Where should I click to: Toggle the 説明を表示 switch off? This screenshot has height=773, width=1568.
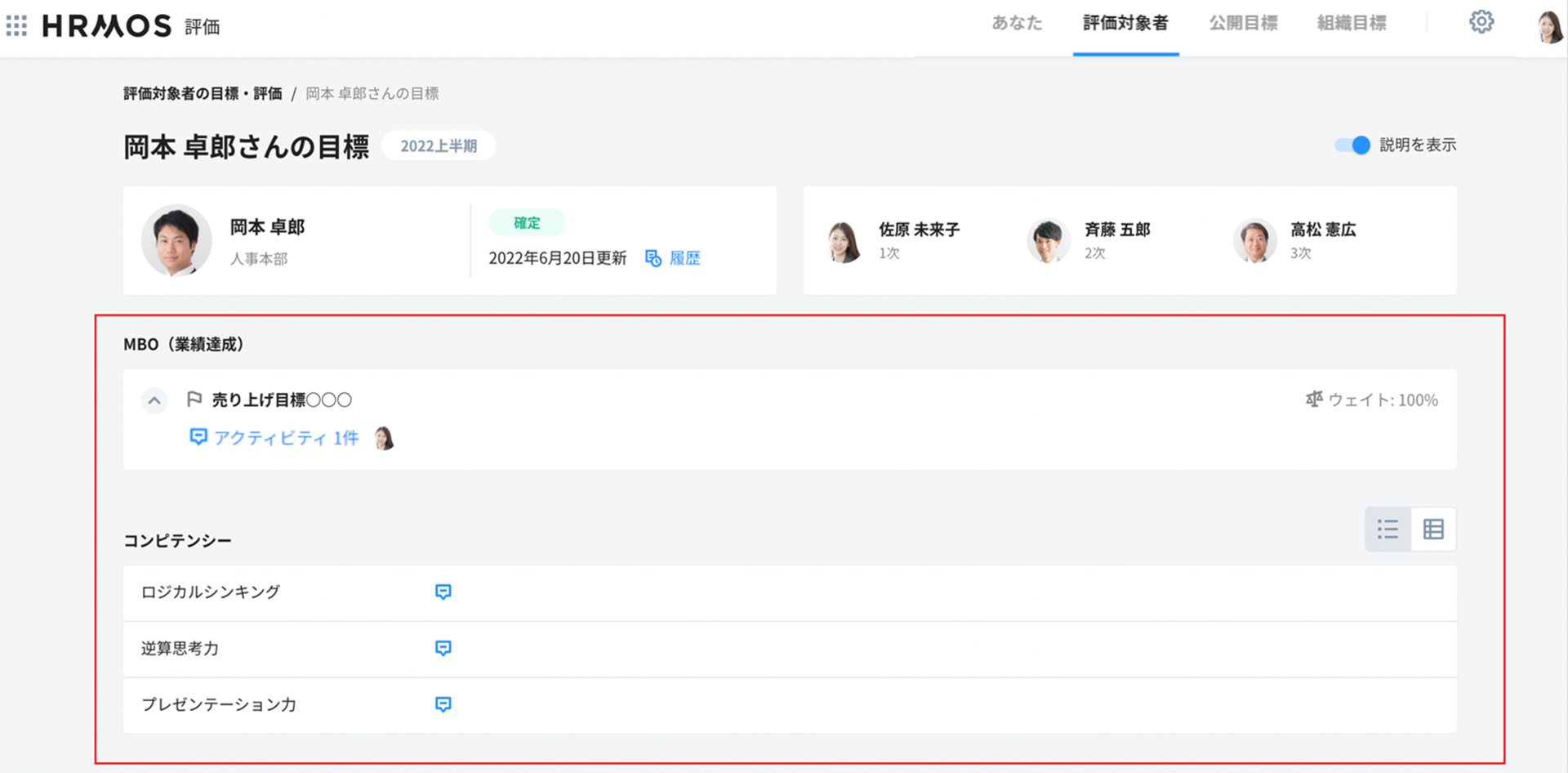tap(1352, 145)
